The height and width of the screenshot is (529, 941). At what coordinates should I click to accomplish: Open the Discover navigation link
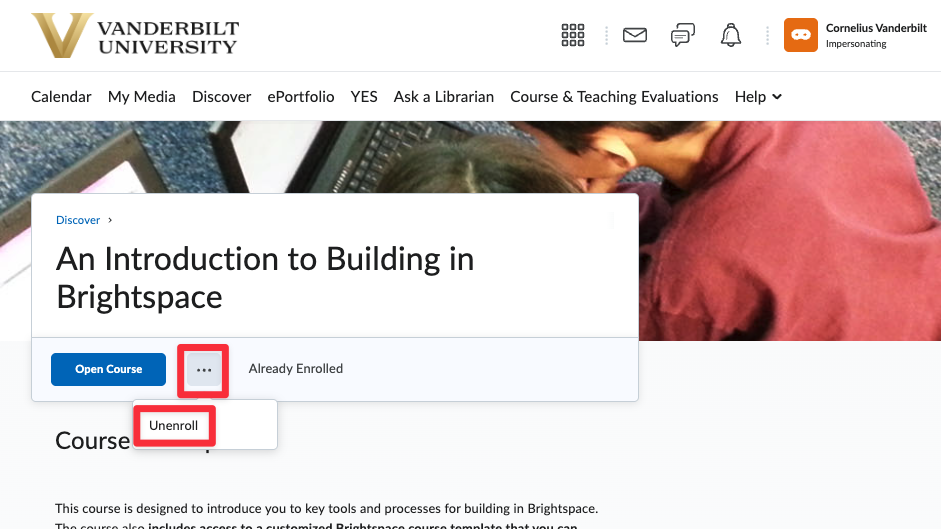(x=222, y=97)
